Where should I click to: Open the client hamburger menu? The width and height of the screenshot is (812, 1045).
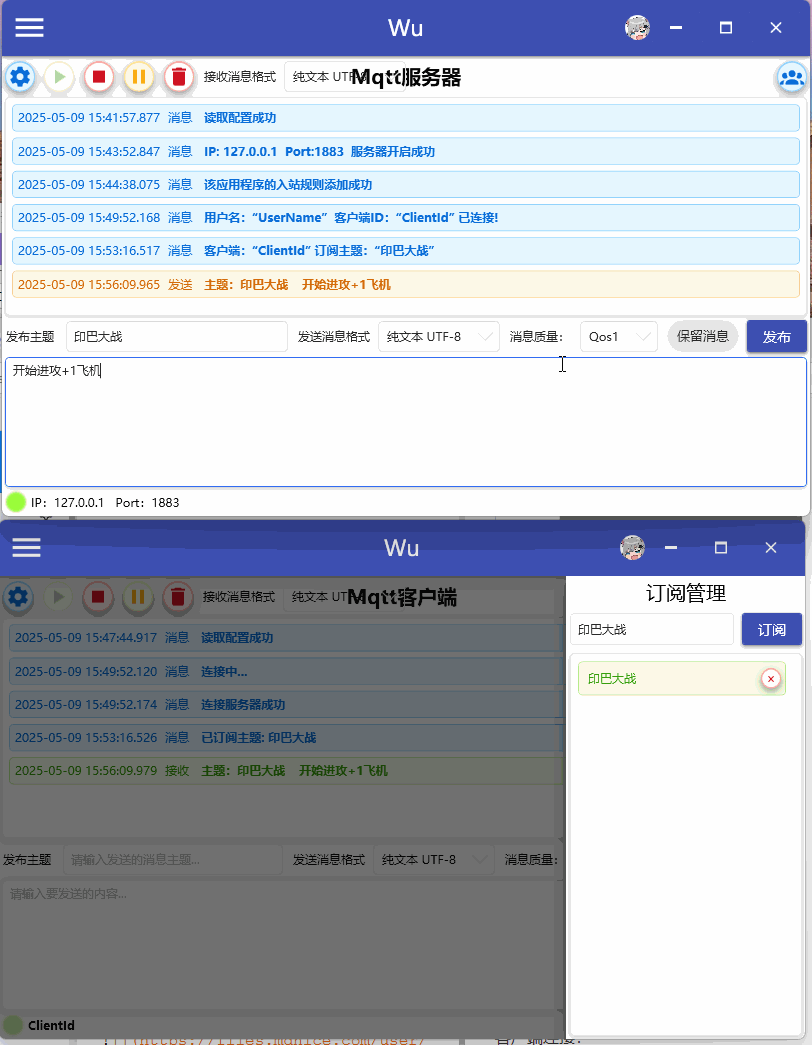(26, 547)
